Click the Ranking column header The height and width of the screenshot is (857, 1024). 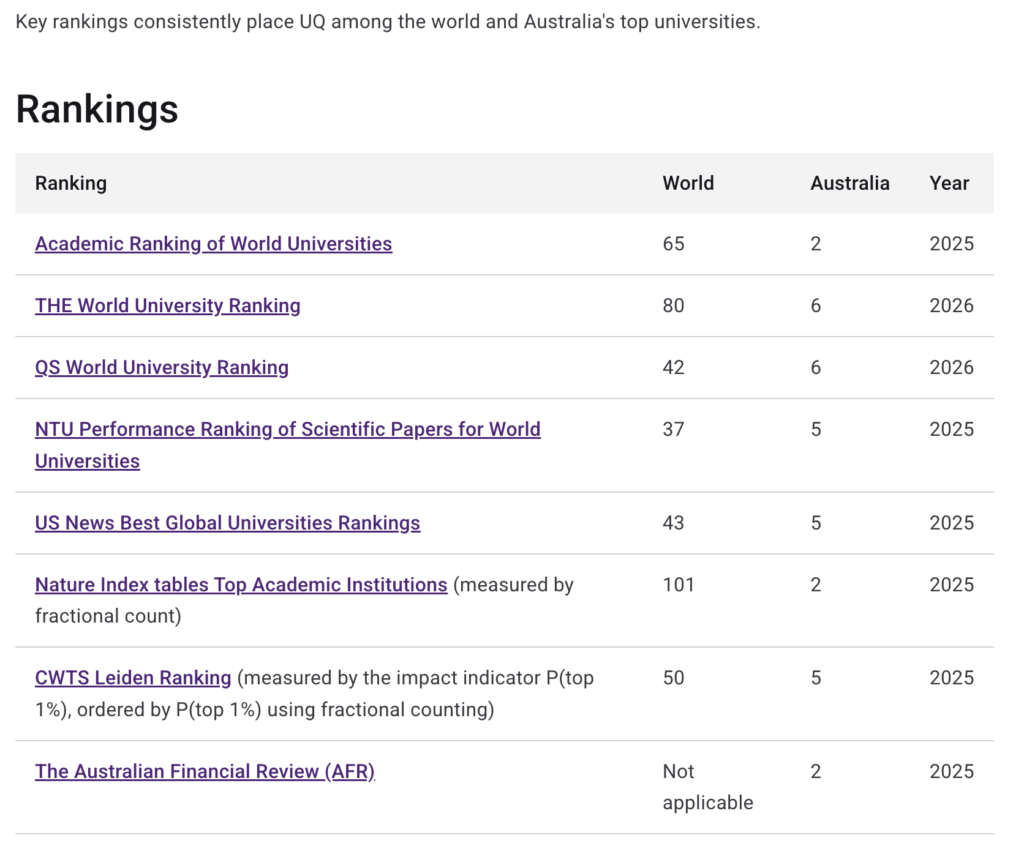[70, 183]
